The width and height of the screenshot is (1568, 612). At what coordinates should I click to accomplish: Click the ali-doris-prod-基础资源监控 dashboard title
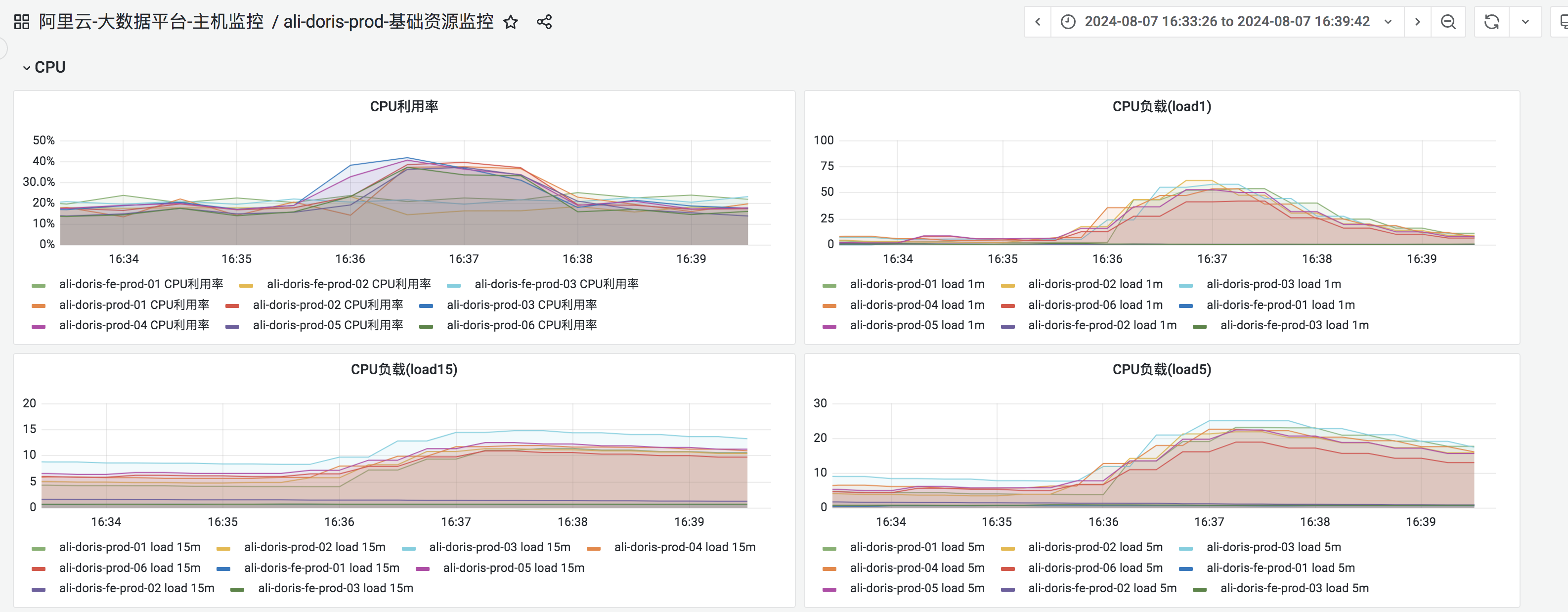(389, 22)
